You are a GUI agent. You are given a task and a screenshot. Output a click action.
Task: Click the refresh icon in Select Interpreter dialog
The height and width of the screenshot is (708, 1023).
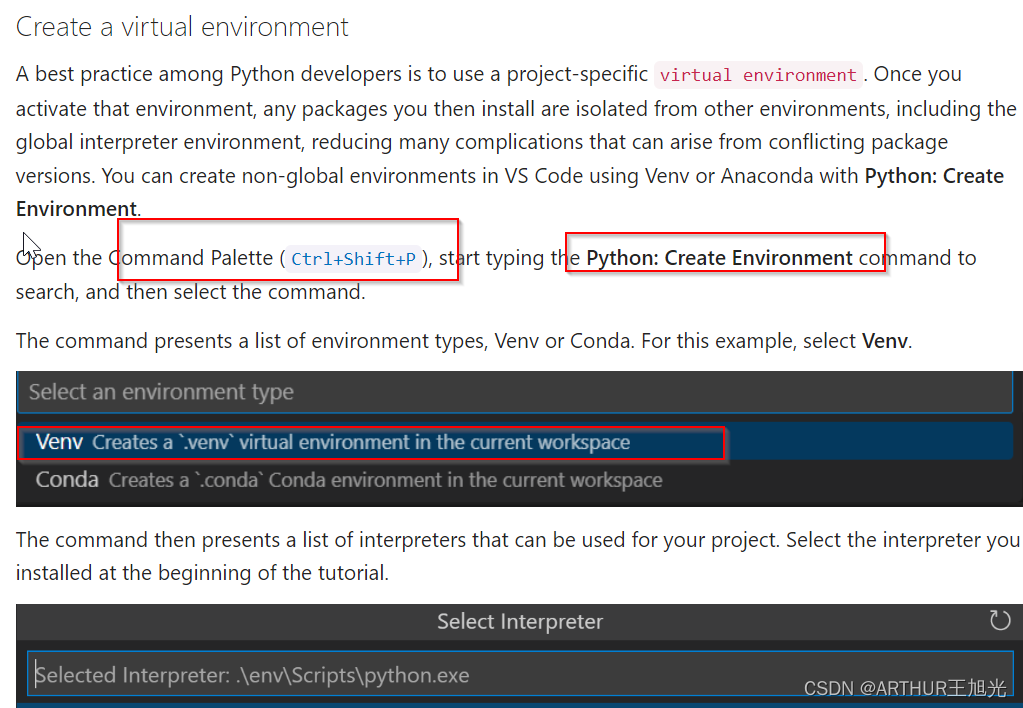[x=999, y=621]
